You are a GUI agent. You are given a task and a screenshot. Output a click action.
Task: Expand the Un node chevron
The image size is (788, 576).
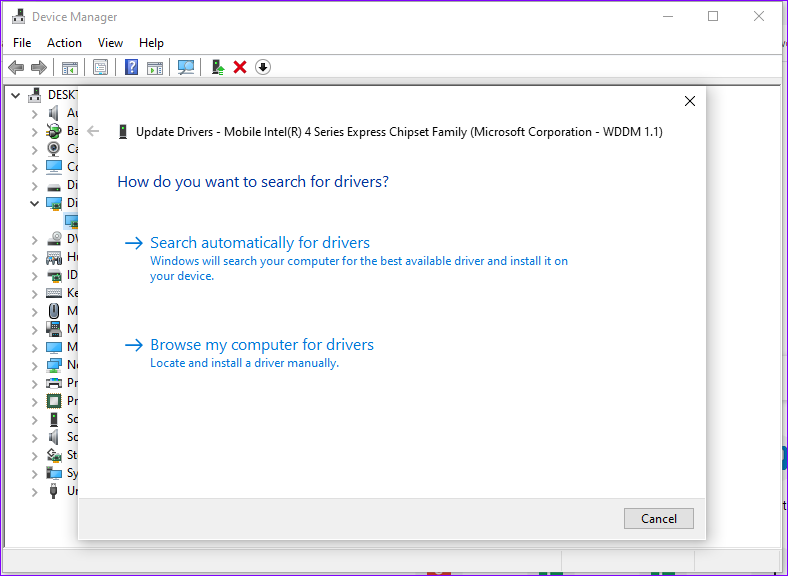pyautogui.click(x=34, y=492)
